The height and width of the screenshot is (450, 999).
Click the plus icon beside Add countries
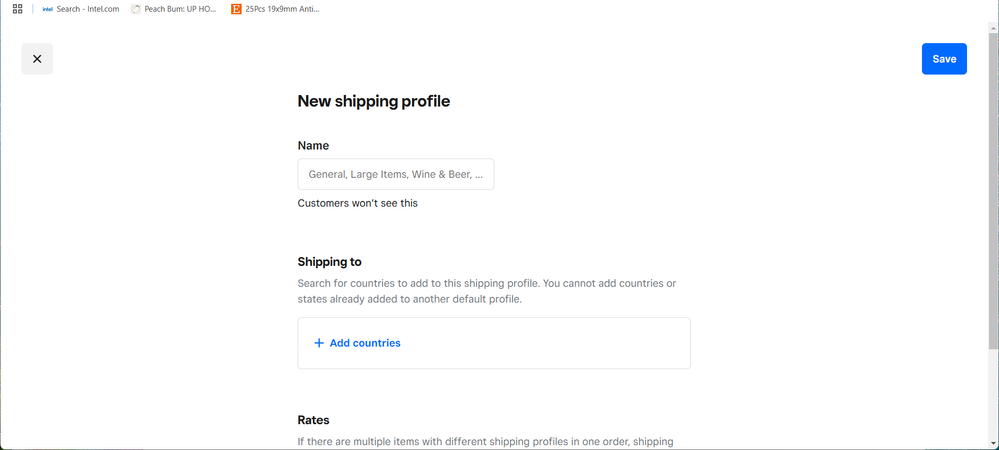319,343
